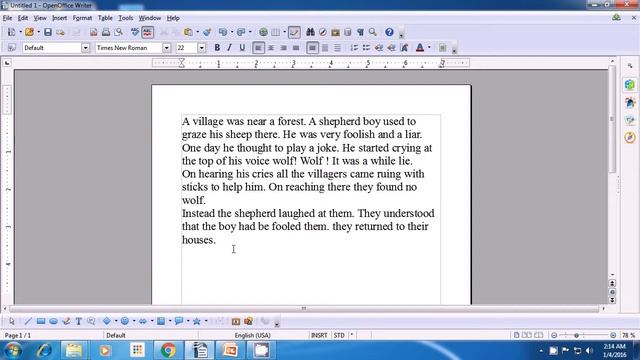Open the File menu
The width and height of the screenshot is (640, 360).
7,18
